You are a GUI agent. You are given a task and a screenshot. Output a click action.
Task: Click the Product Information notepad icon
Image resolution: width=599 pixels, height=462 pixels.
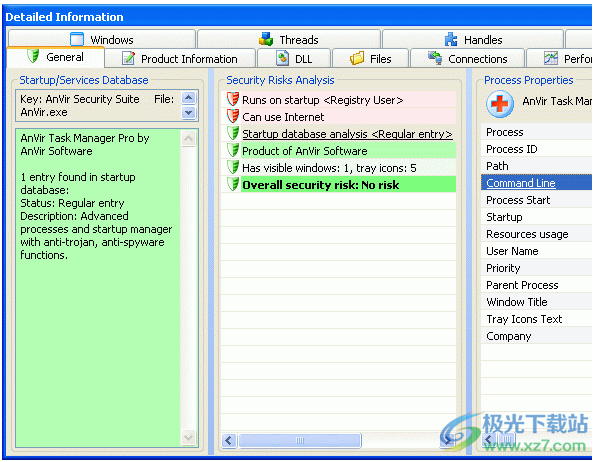[128, 58]
